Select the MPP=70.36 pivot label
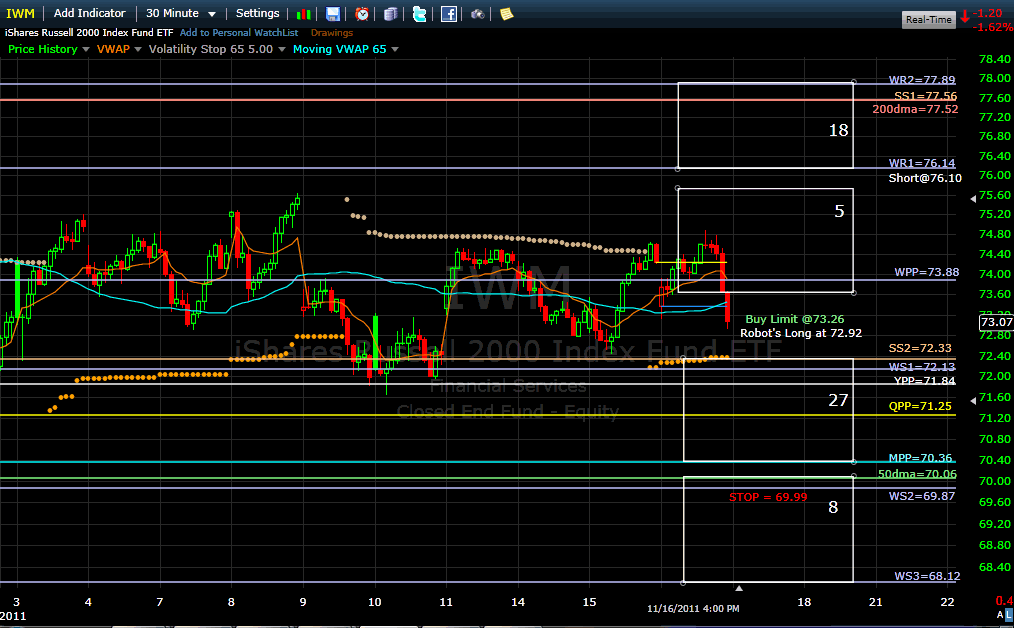The image size is (1014, 628). [920, 458]
